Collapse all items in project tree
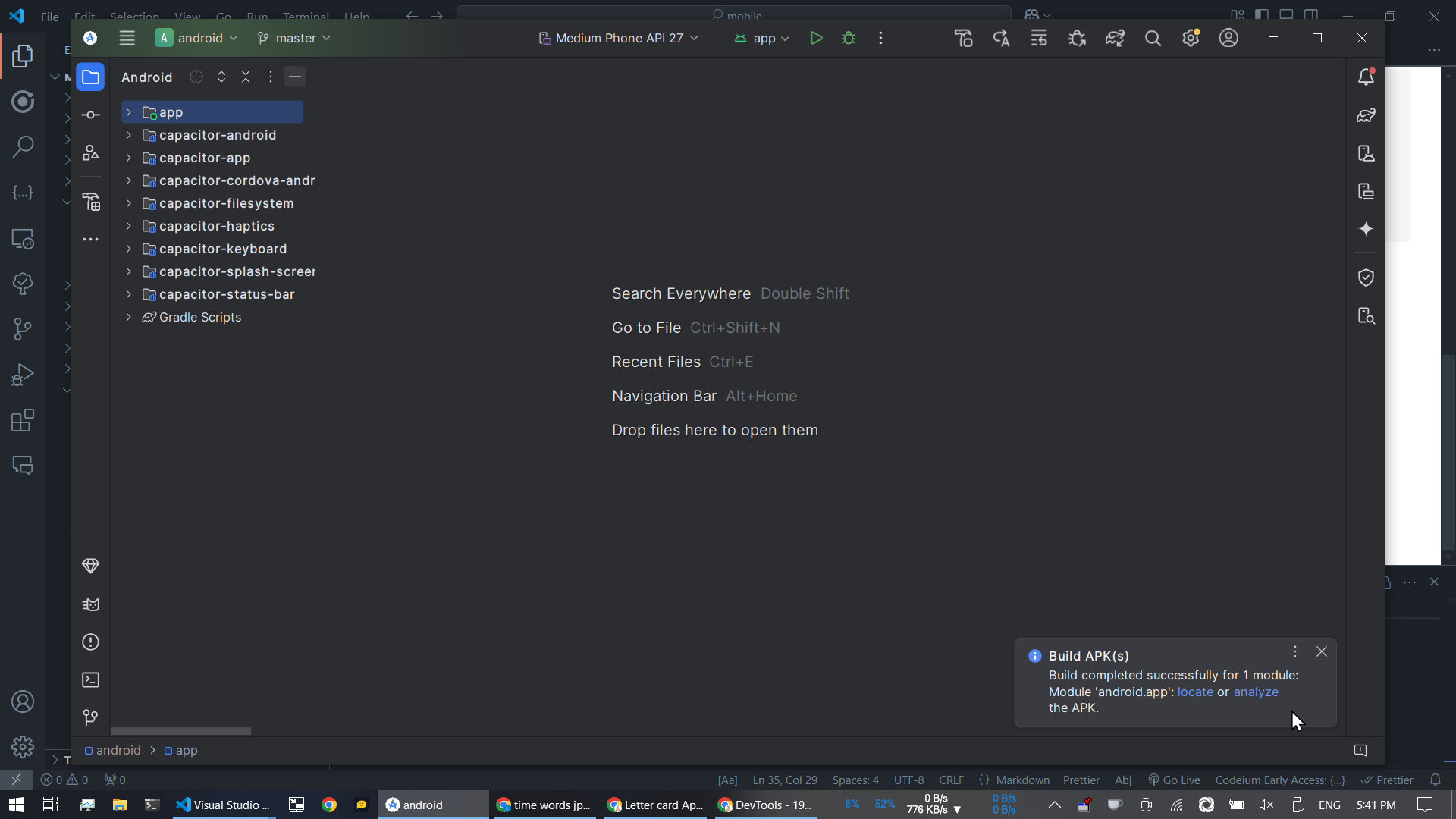 pyautogui.click(x=246, y=77)
